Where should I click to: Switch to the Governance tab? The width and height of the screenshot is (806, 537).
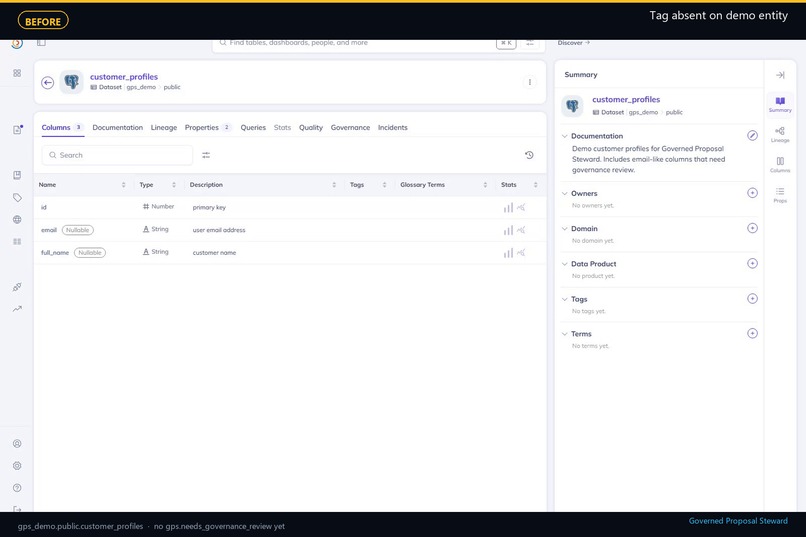point(350,127)
